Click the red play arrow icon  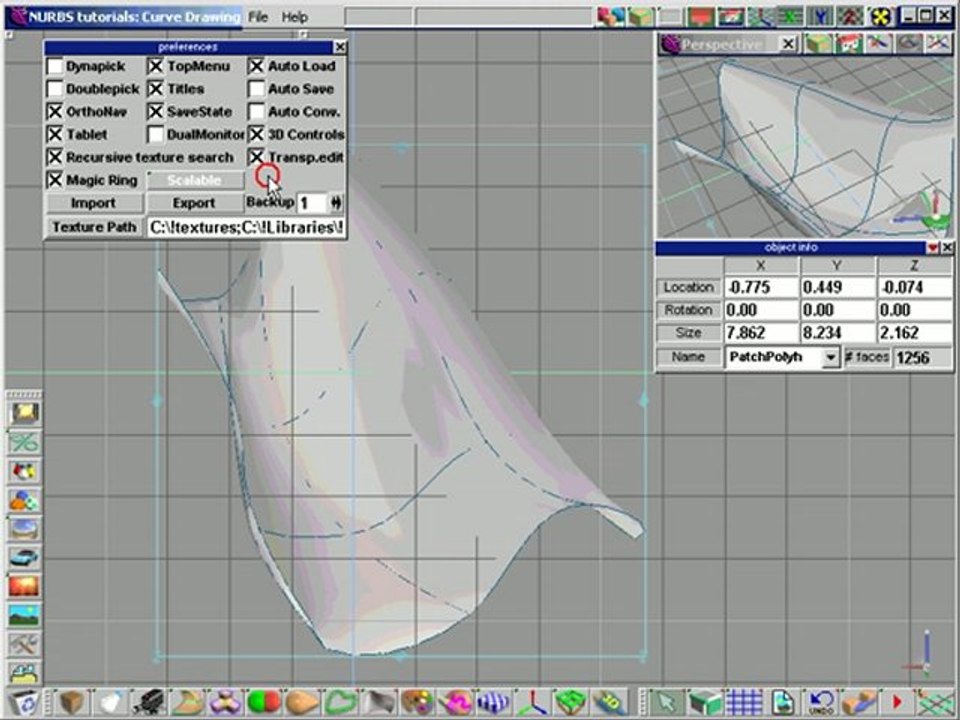point(897,702)
